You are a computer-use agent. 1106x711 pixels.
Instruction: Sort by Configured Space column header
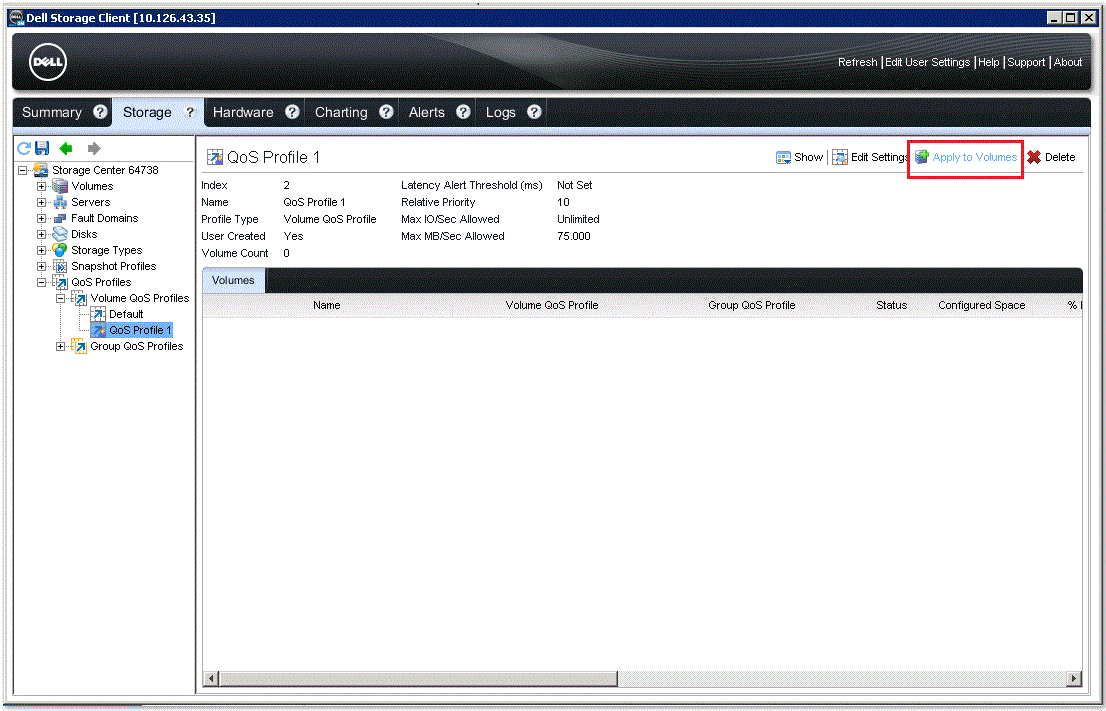tap(981, 305)
